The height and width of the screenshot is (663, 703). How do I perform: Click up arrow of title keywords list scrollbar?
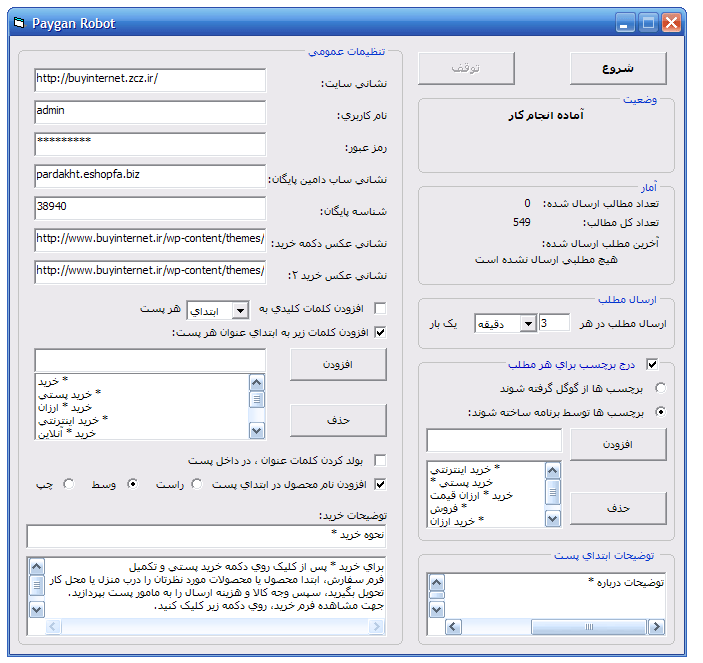[257, 382]
